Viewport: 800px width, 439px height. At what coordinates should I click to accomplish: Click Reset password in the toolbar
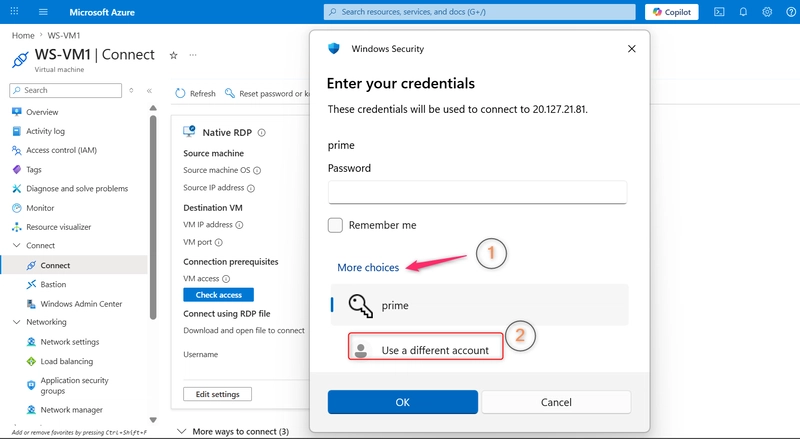point(267,93)
